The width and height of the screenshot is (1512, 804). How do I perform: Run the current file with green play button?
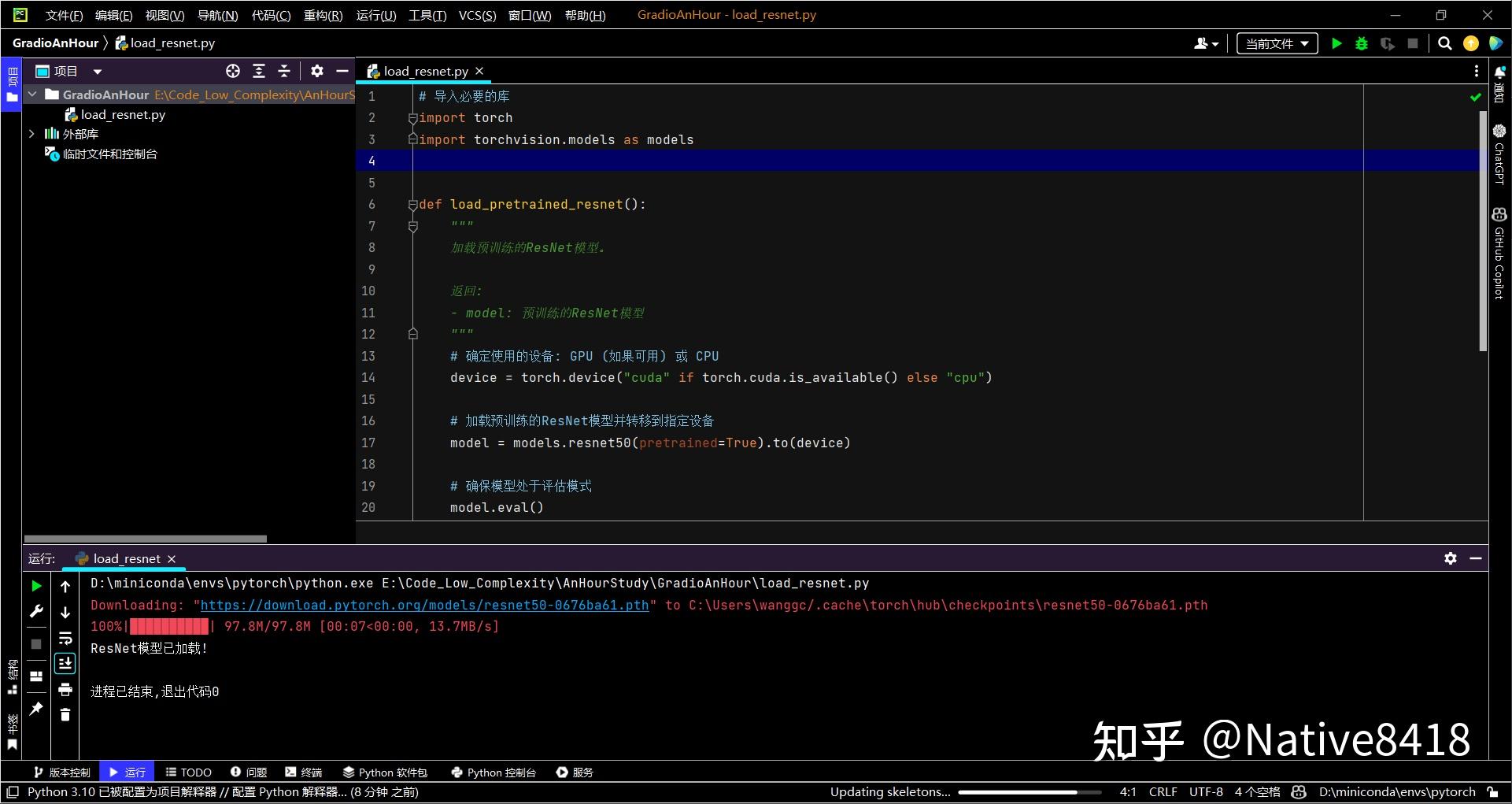click(1336, 43)
